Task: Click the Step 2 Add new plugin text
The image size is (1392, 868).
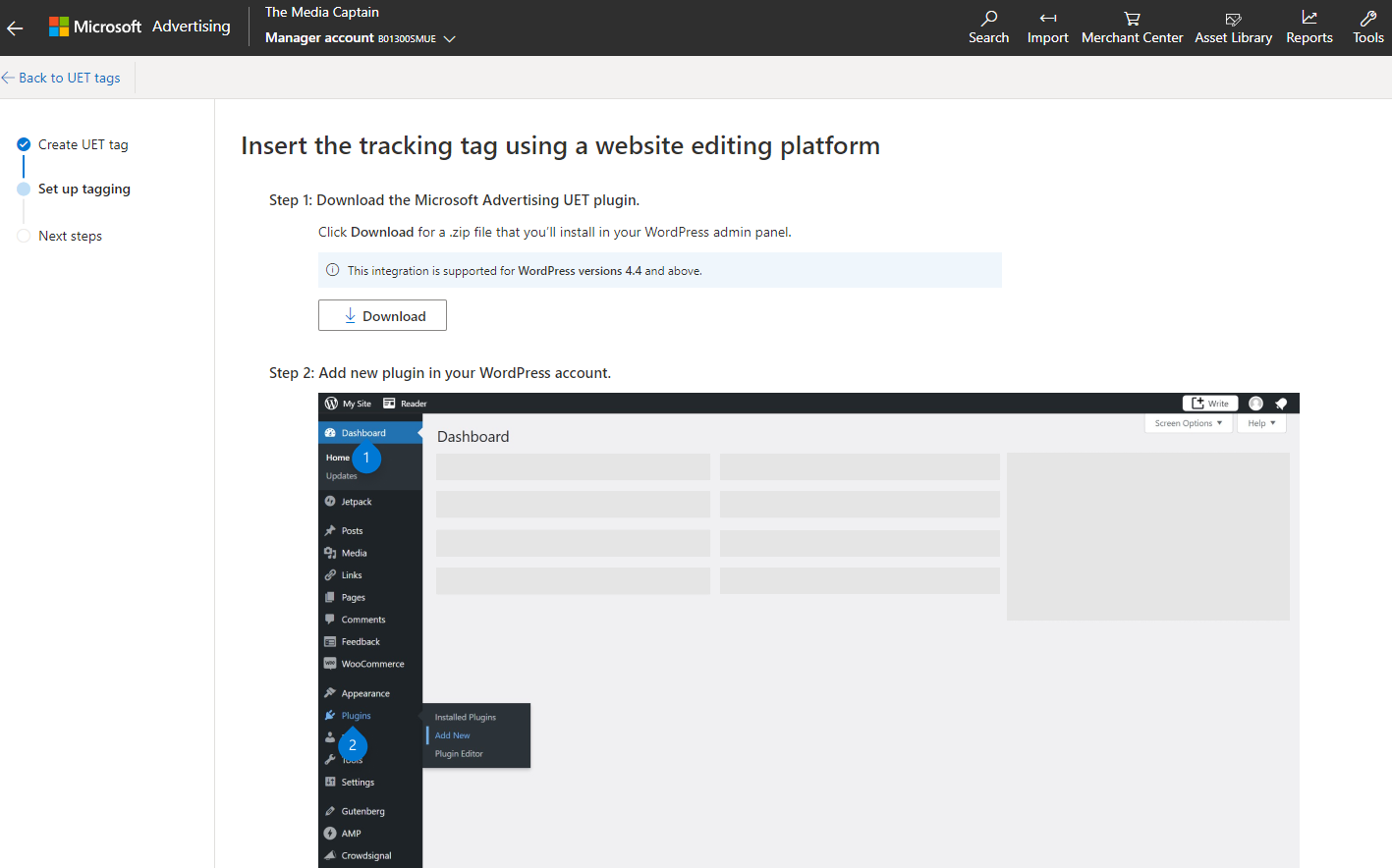Action: (x=440, y=373)
